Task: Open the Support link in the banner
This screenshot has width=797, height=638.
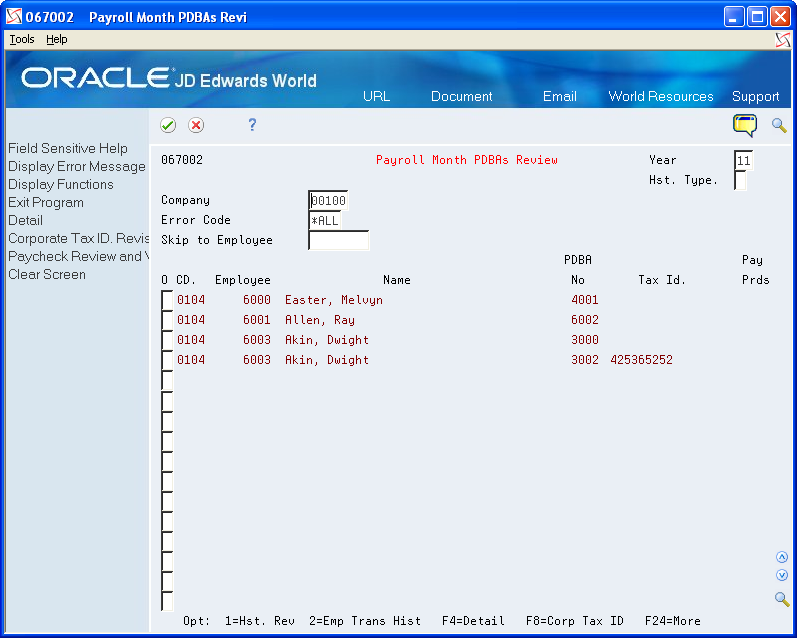Action: (755, 97)
